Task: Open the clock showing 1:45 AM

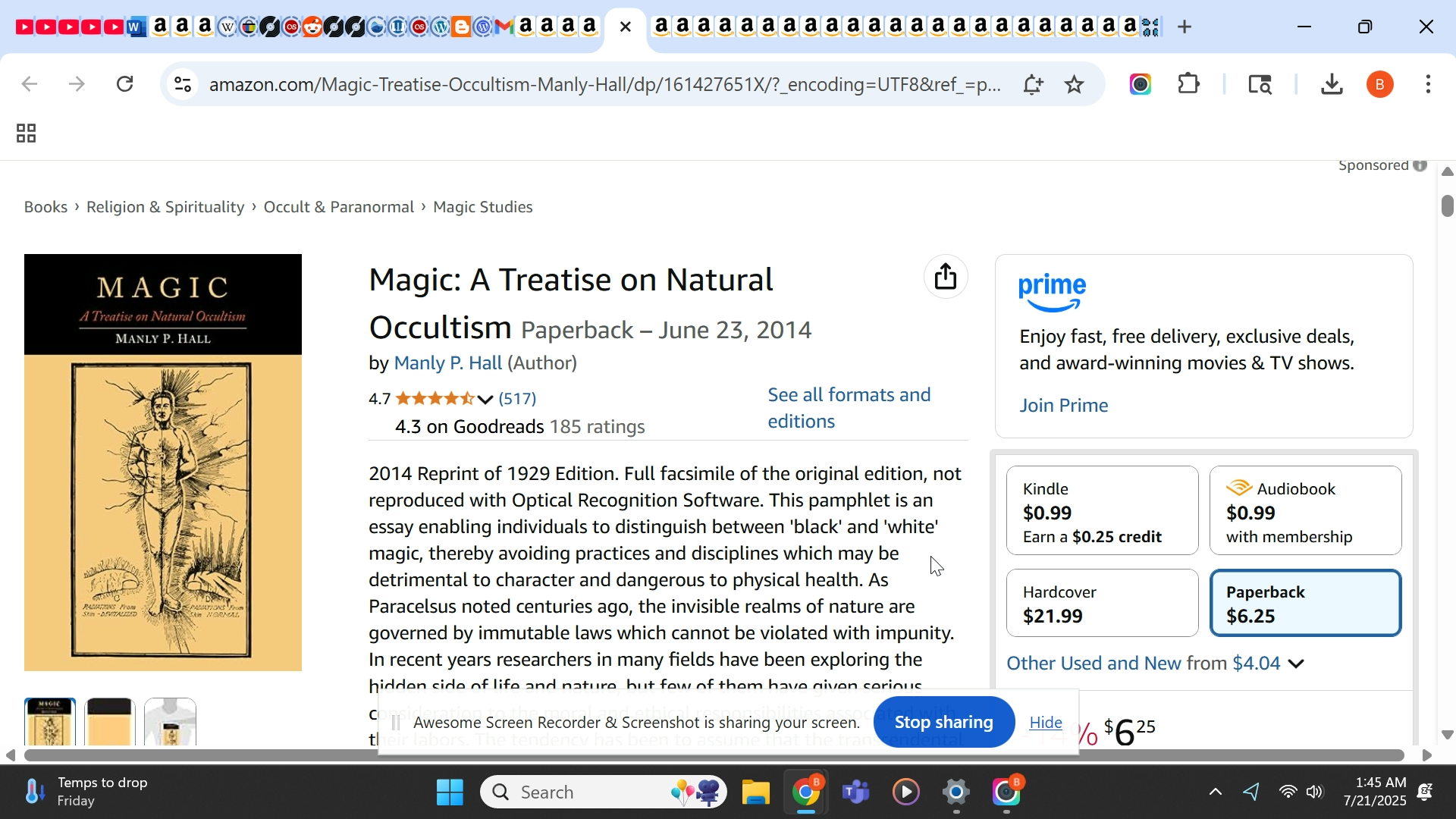Action: pyautogui.click(x=1375, y=792)
